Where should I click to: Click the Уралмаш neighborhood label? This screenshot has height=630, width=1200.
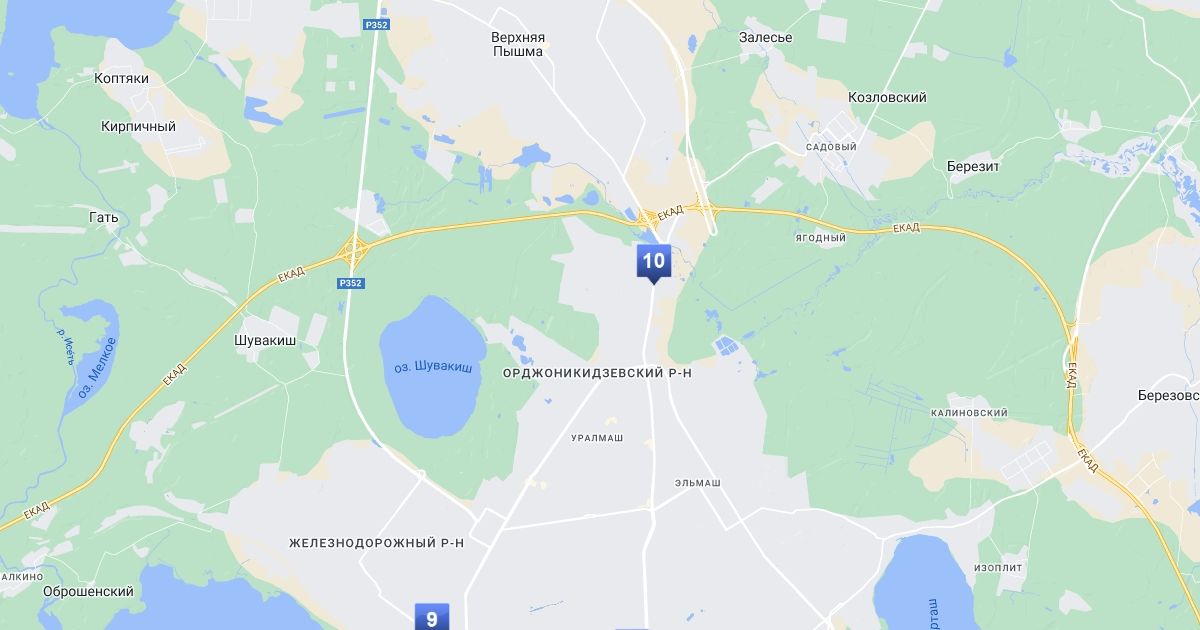tap(598, 438)
